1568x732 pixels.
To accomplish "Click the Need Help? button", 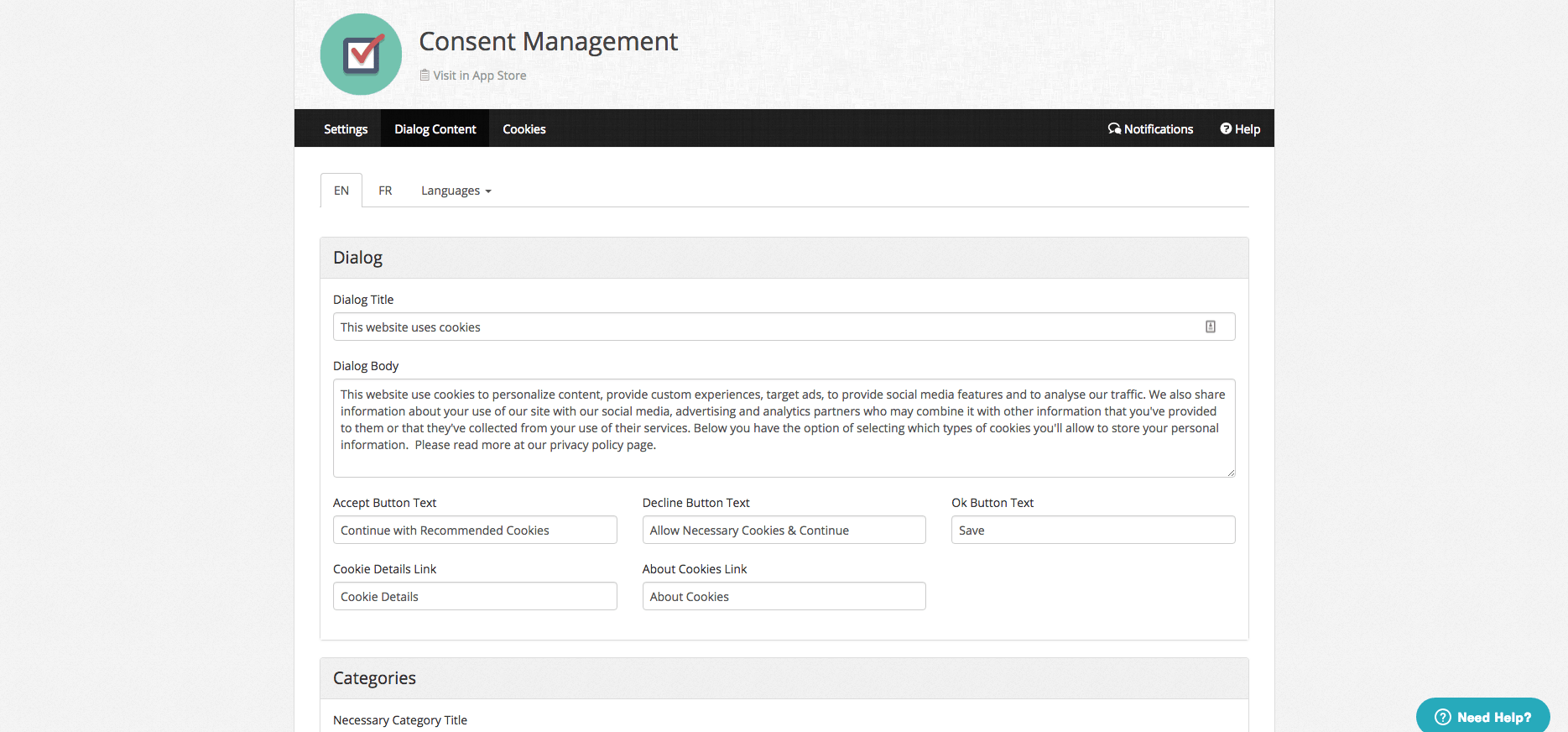I will [x=1483, y=716].
